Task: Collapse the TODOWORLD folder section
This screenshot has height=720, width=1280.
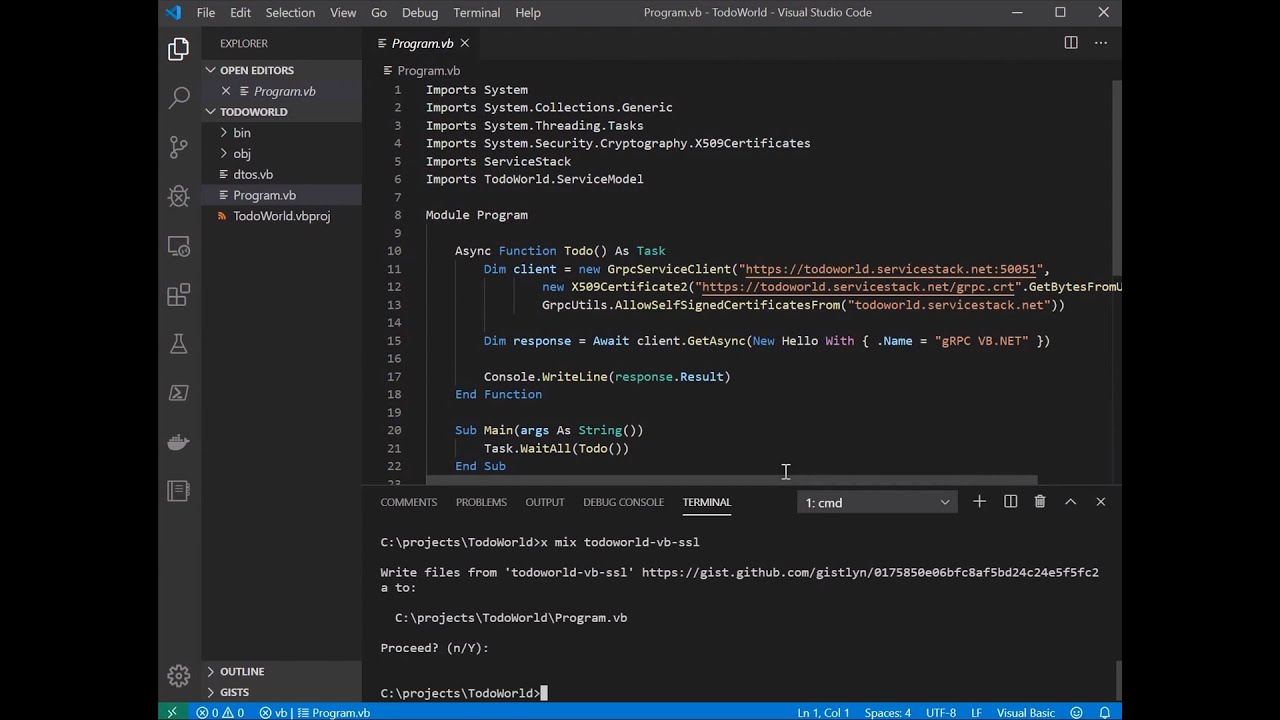Action: click(x=281, y=112)
